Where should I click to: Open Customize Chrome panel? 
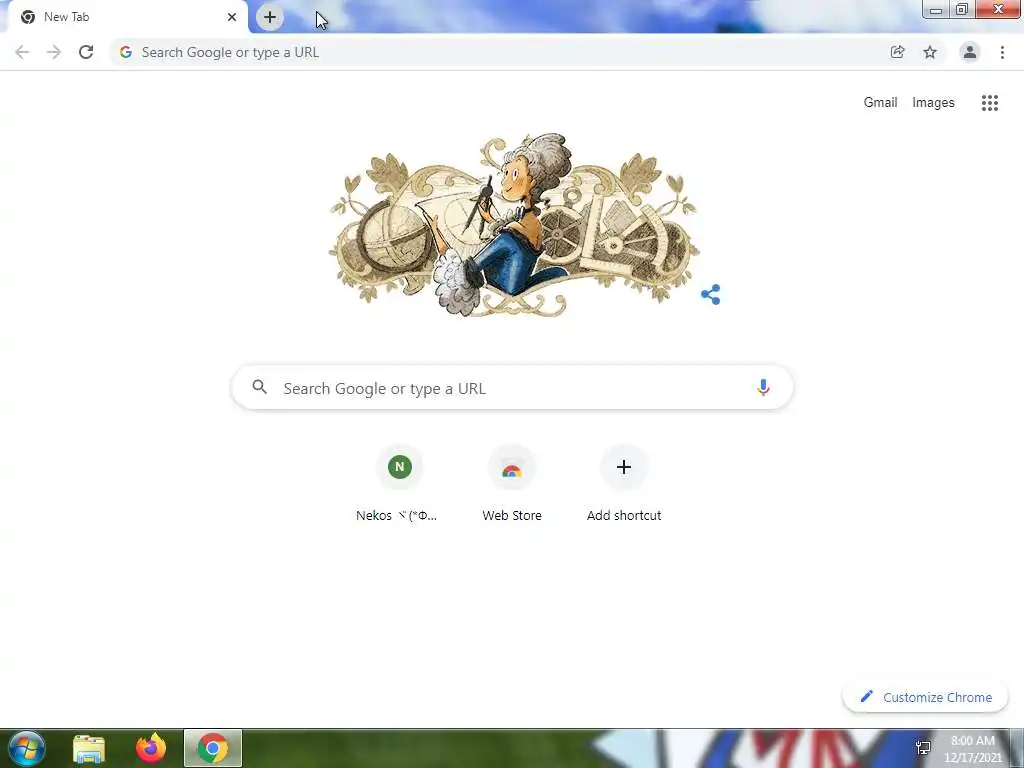click(x=925, y=697)
